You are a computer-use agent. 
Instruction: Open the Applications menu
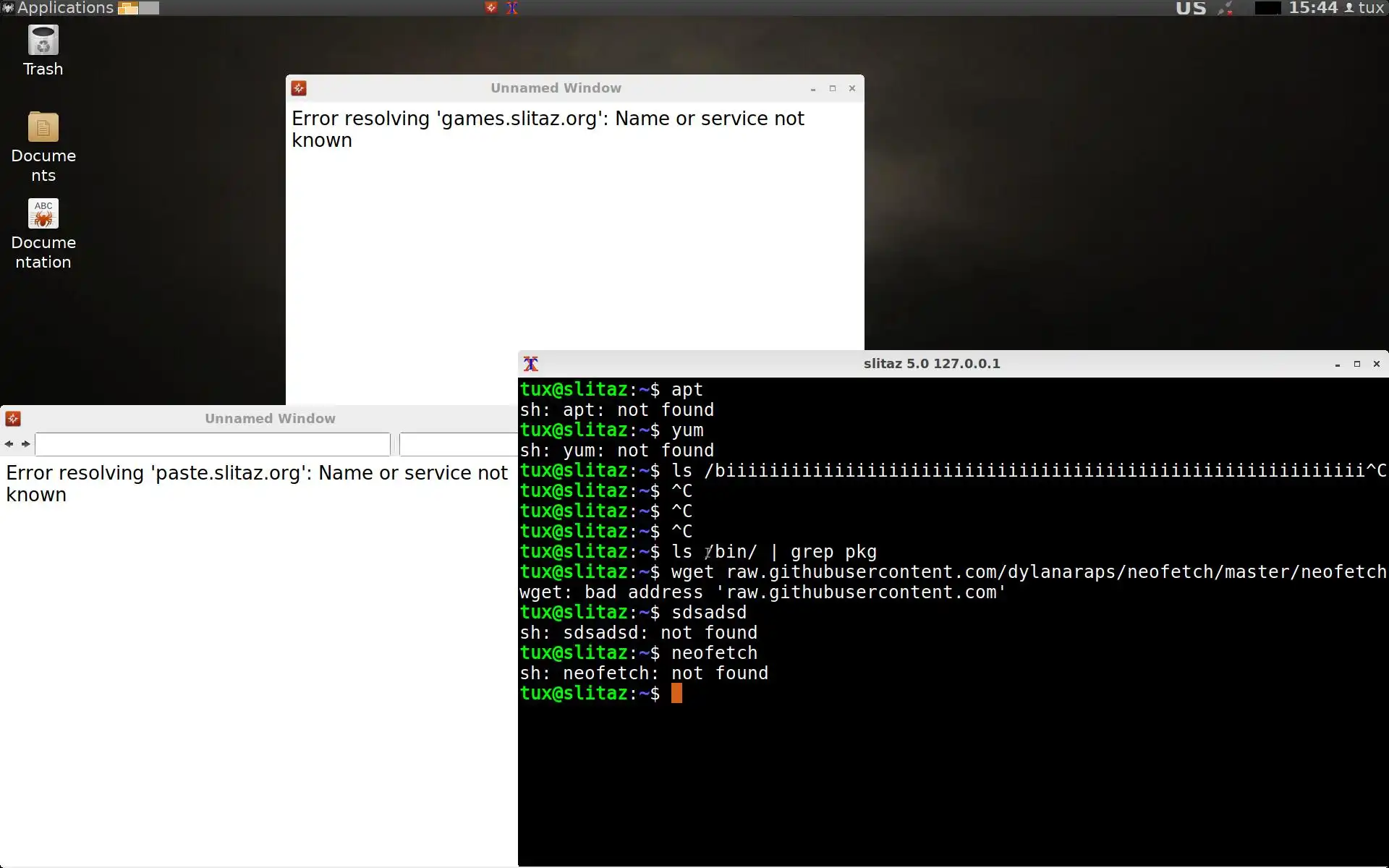pyautogui.click(x=58, y=8)
